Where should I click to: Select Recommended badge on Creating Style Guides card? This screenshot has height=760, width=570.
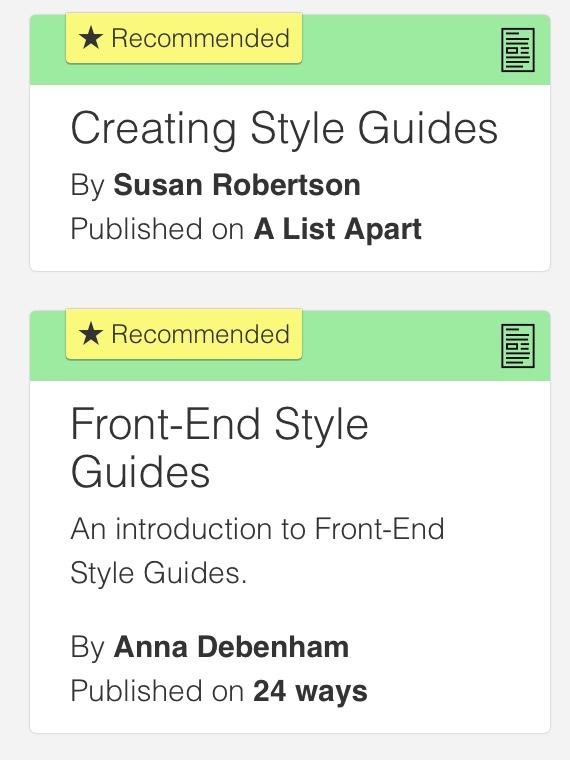[184, 38]
